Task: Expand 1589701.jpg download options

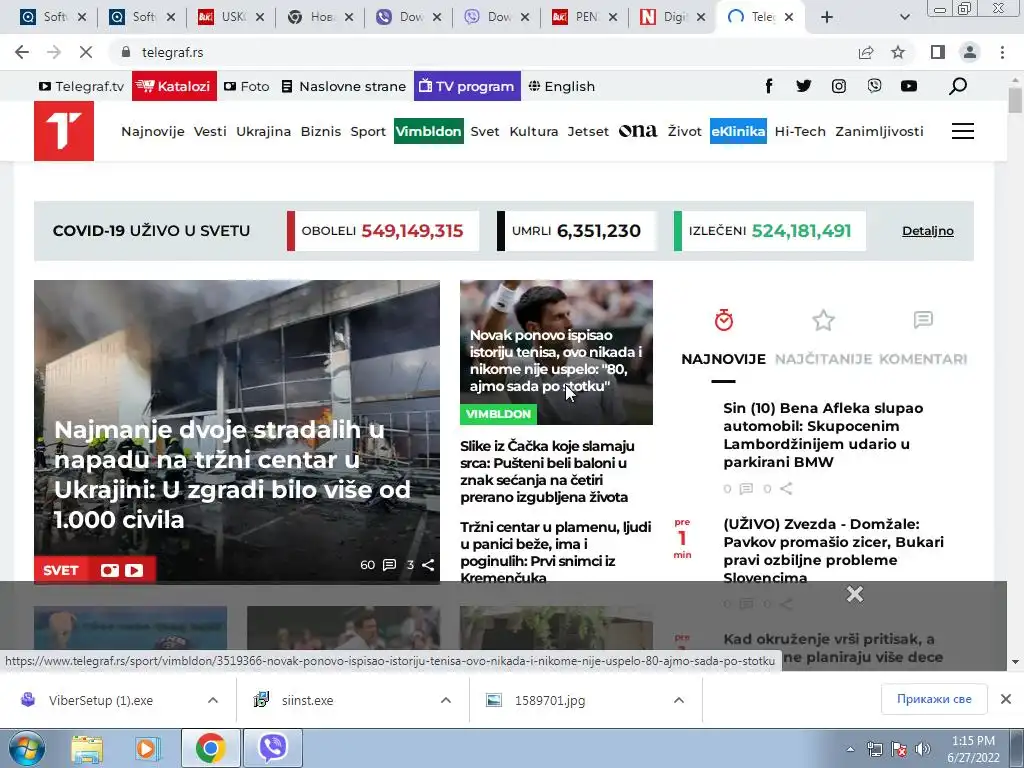Action: click(679, 700)
